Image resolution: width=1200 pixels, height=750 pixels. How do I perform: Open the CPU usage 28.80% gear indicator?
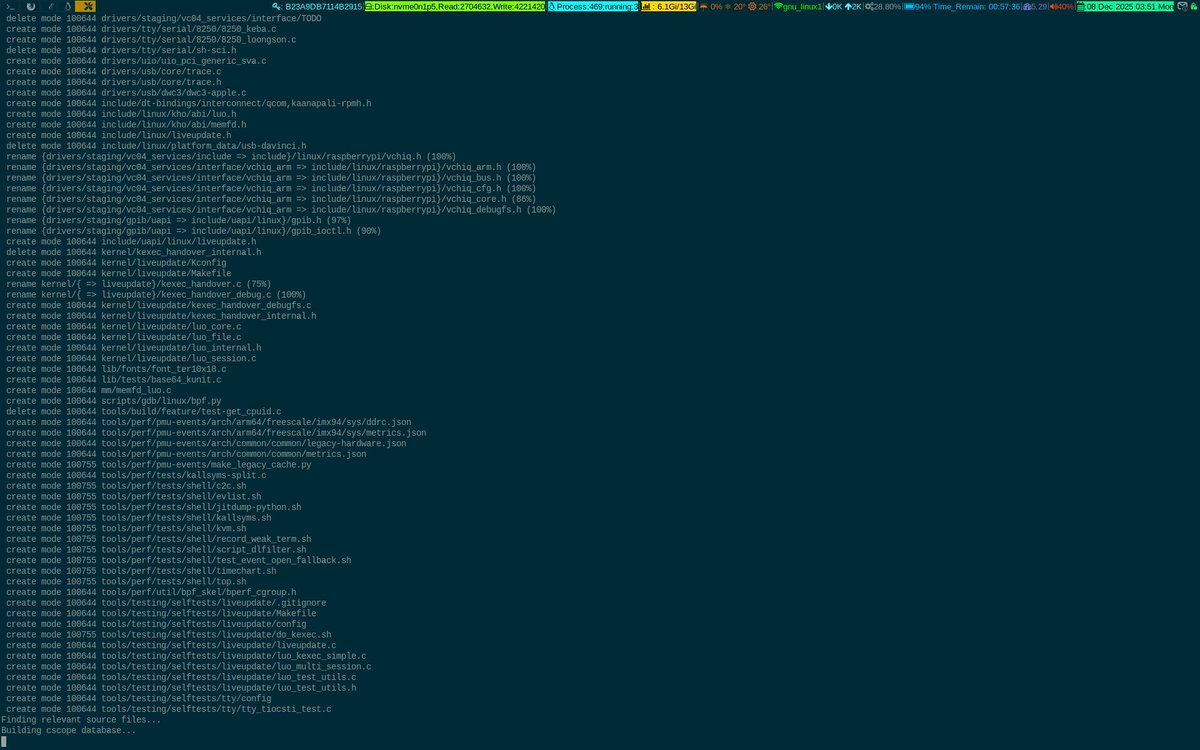click(883, 6)
